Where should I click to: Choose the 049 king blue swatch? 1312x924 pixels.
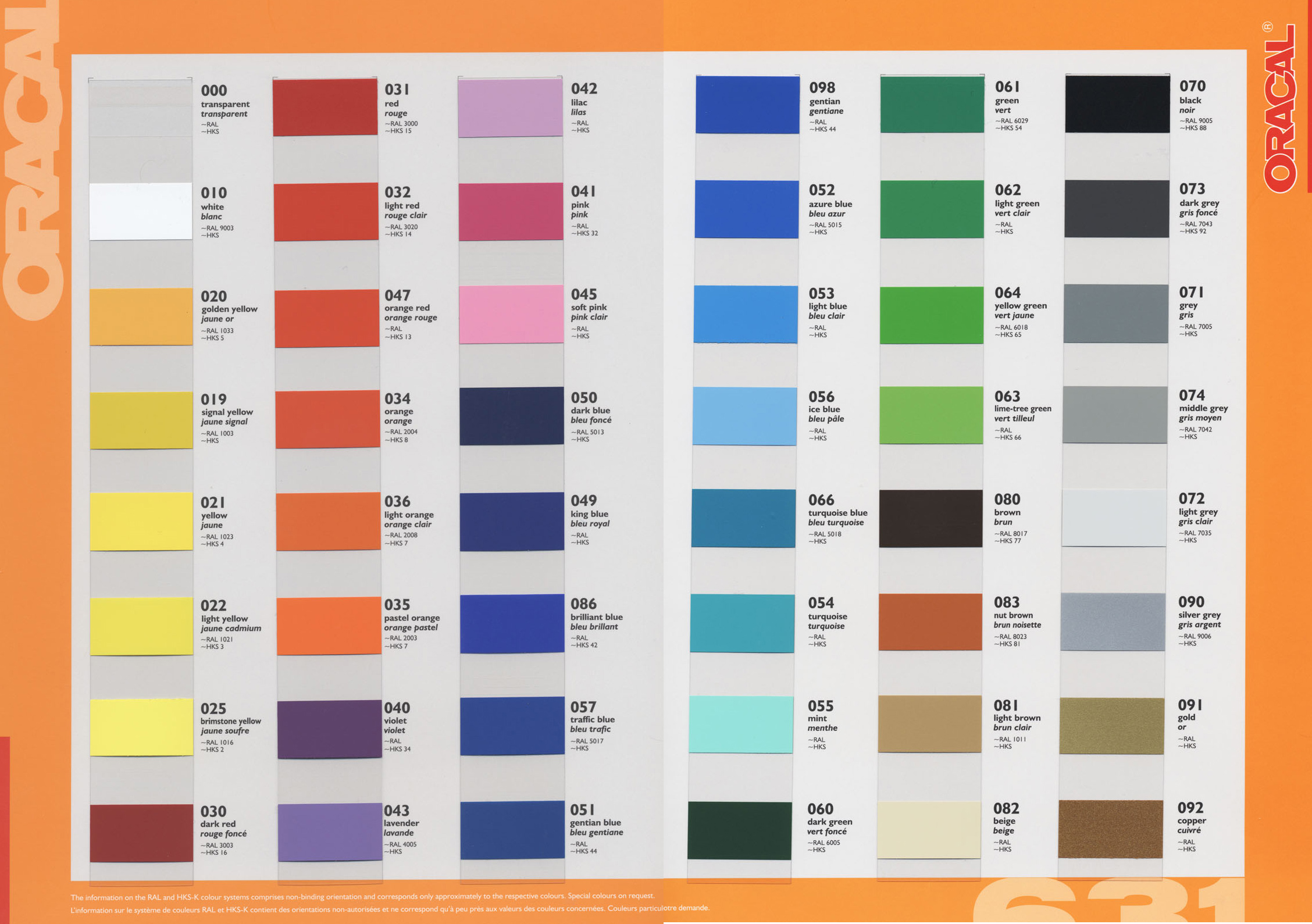512,522
